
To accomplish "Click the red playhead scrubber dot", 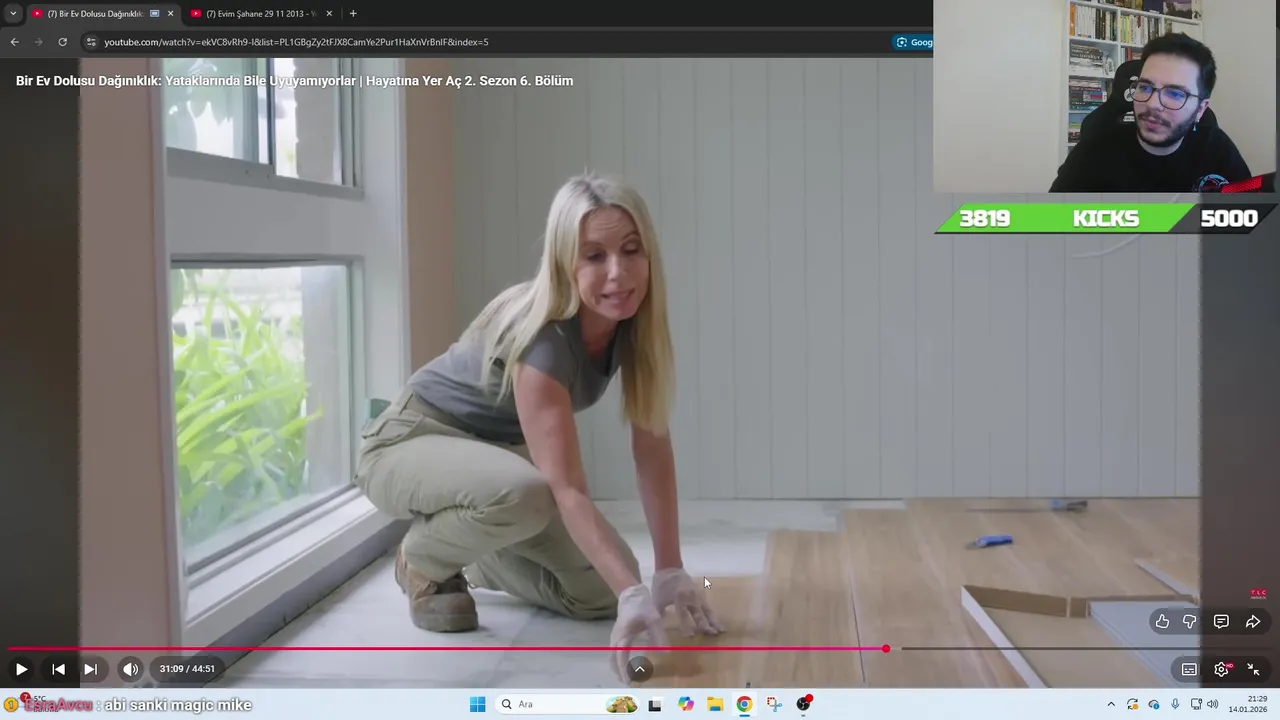I will 886,649.
